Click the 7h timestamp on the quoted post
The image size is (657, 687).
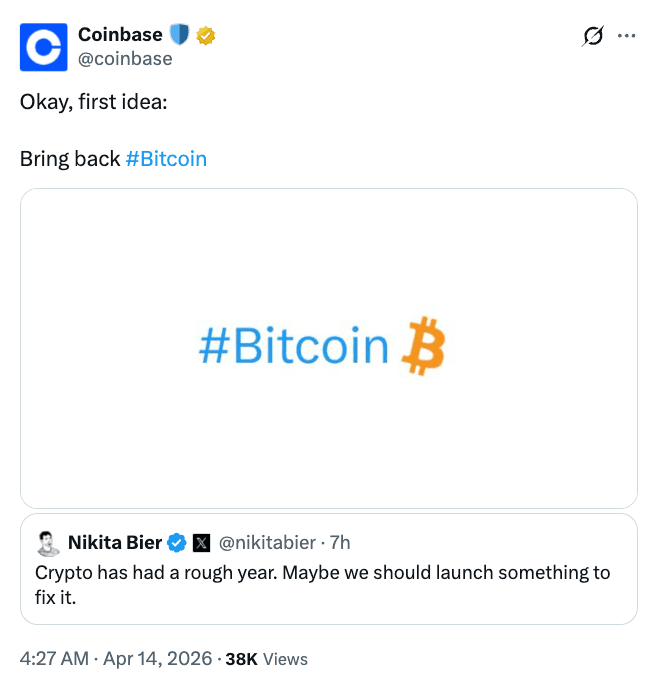coord(340,543)
